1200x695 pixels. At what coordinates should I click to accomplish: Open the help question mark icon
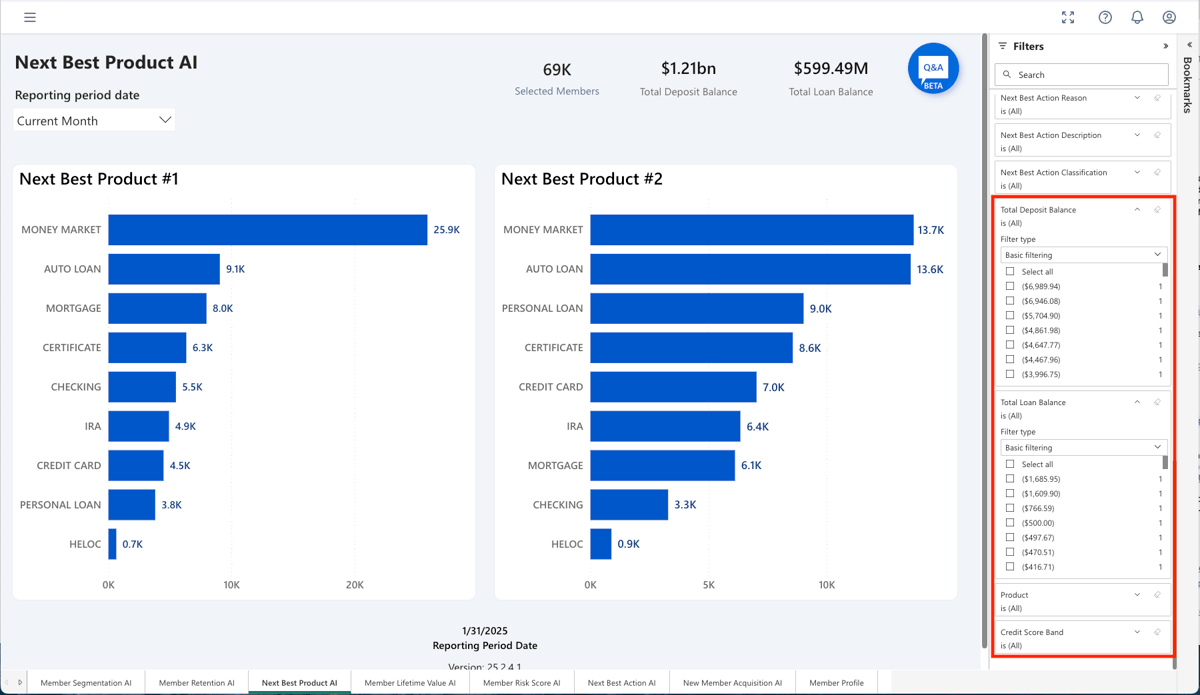click(x=1105, y=17)
